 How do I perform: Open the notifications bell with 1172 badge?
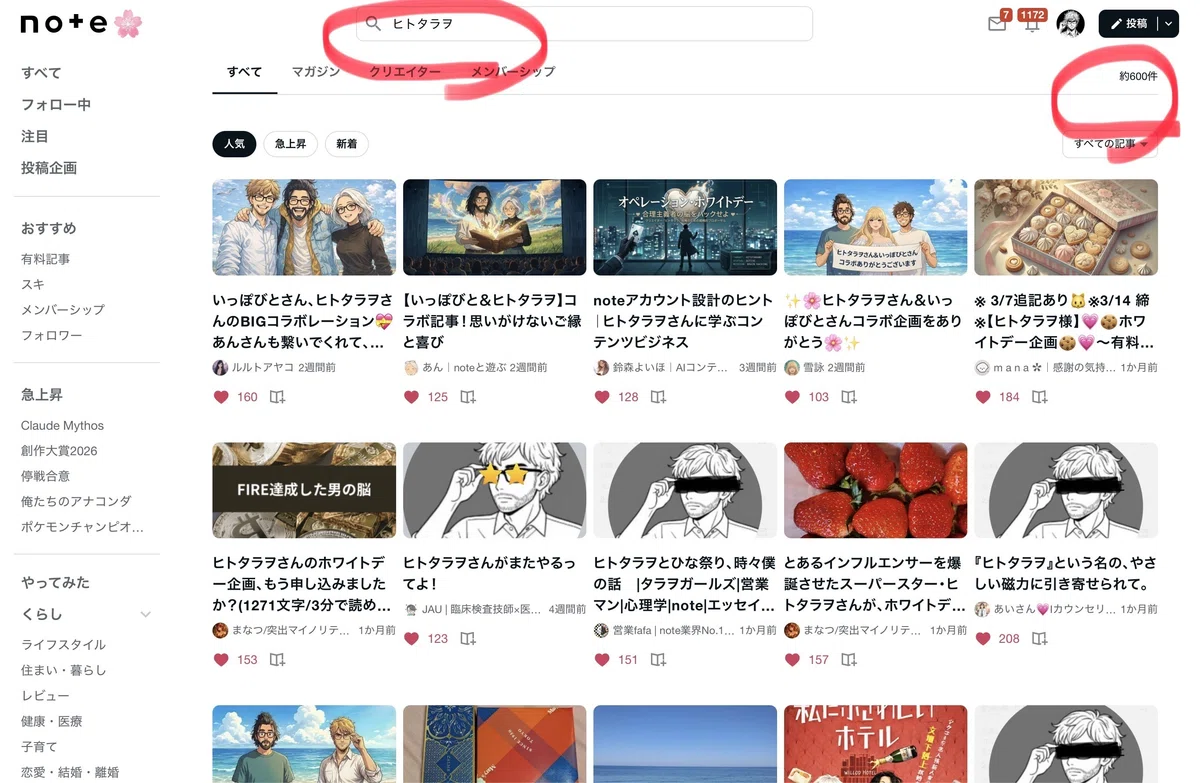point(1032,24)
